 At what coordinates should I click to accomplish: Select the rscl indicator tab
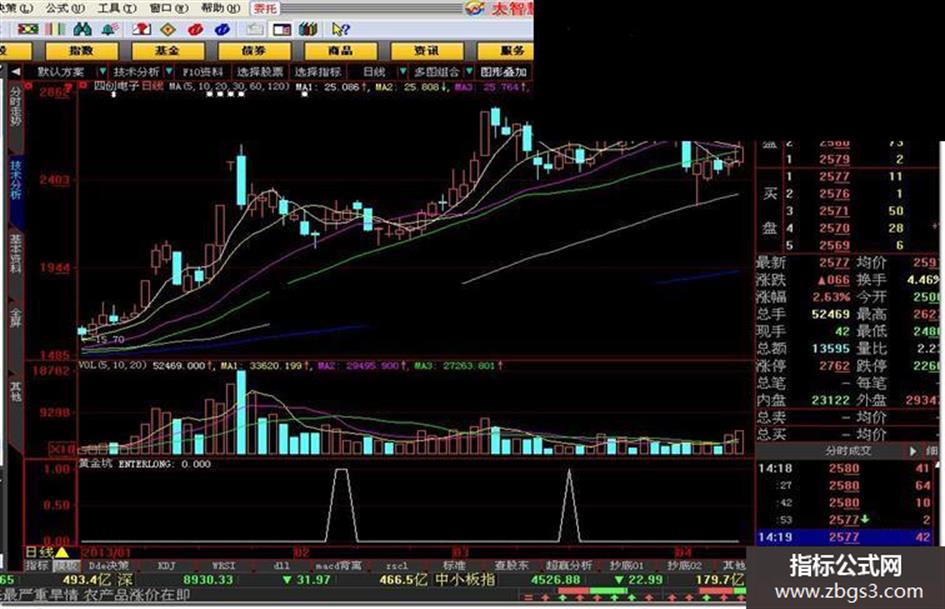[x=397, y=566]
